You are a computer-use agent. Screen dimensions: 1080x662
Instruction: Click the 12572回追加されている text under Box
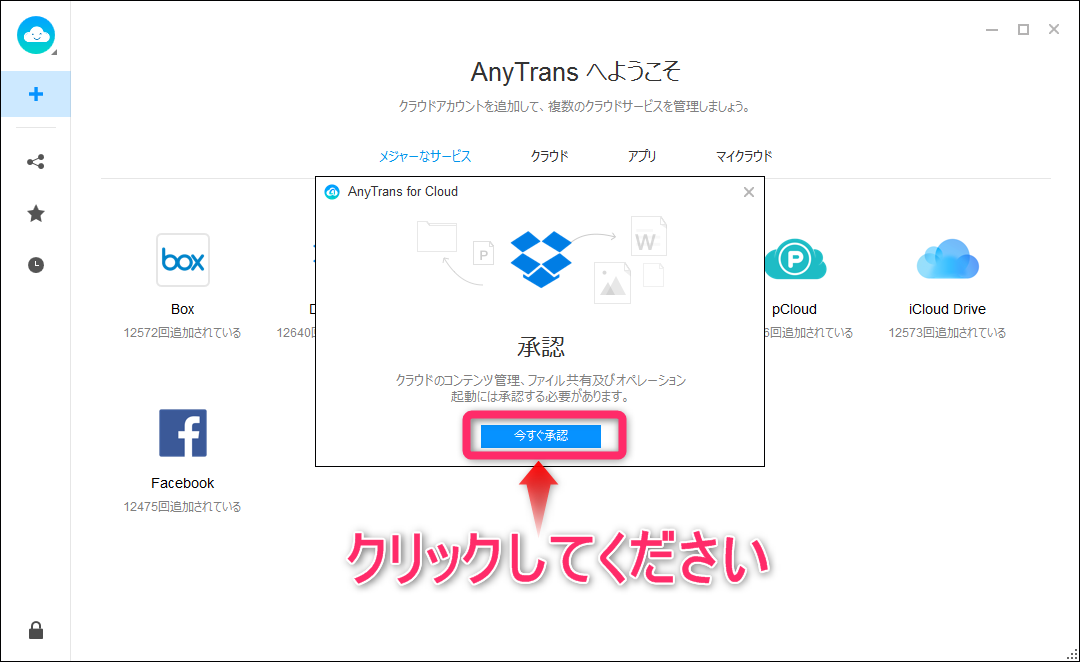[x=183, y=333]
